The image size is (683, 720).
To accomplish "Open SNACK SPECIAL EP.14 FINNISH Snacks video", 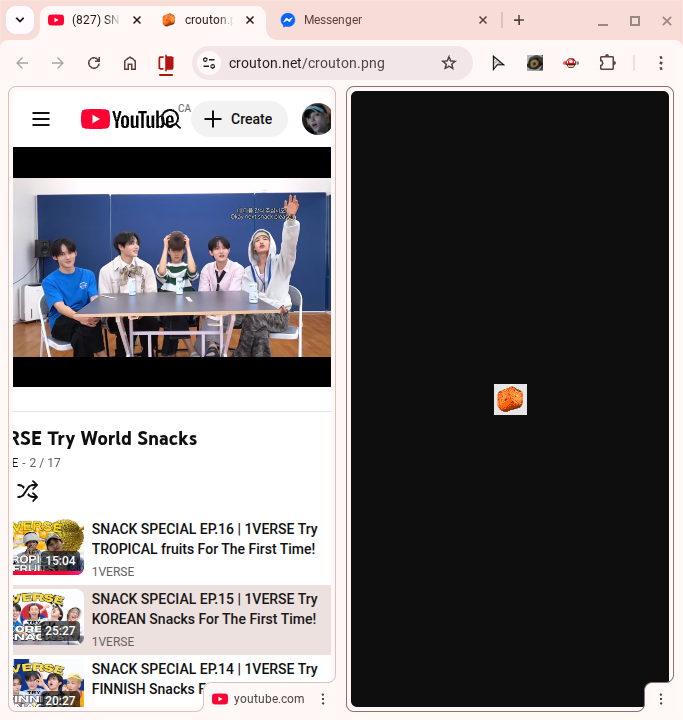I will (x=204, y=679).
